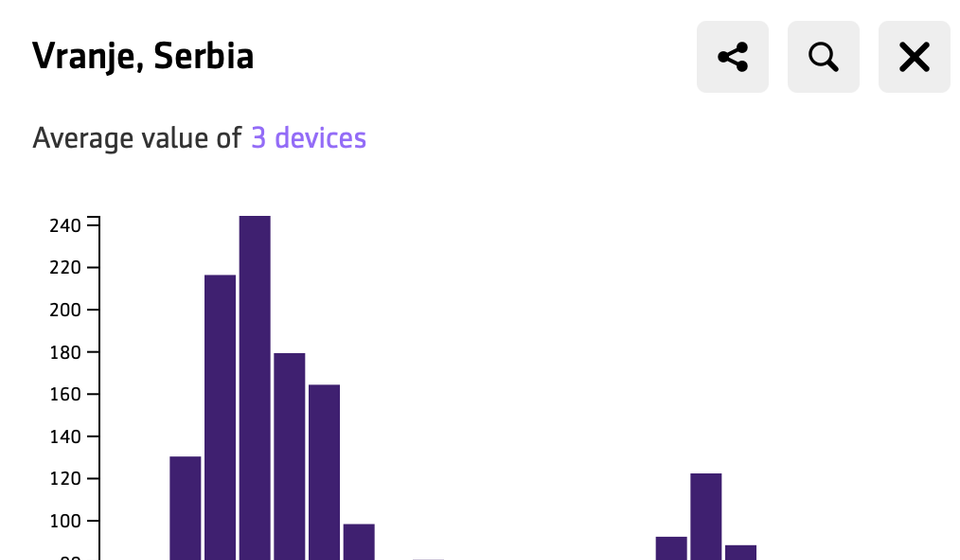Pick the bar at roughly 164
The height and width of the screenshot is (560, 960).
(x=324, y=470)
